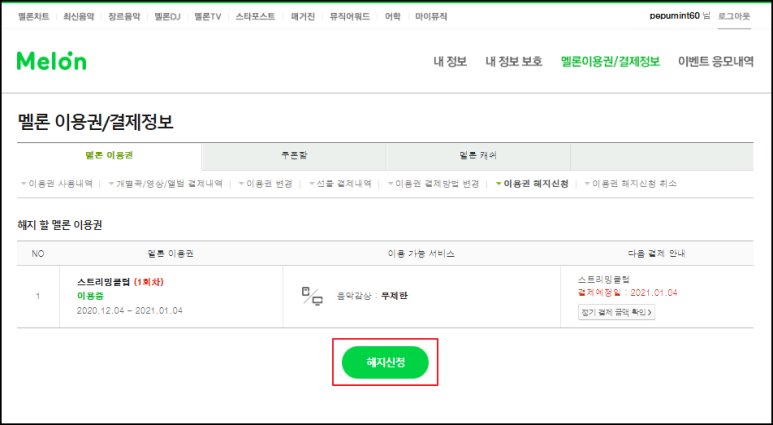Click period 2020.12.04 ~ 2021.01.04
This screenshot has width=773, height=425.
130,311
